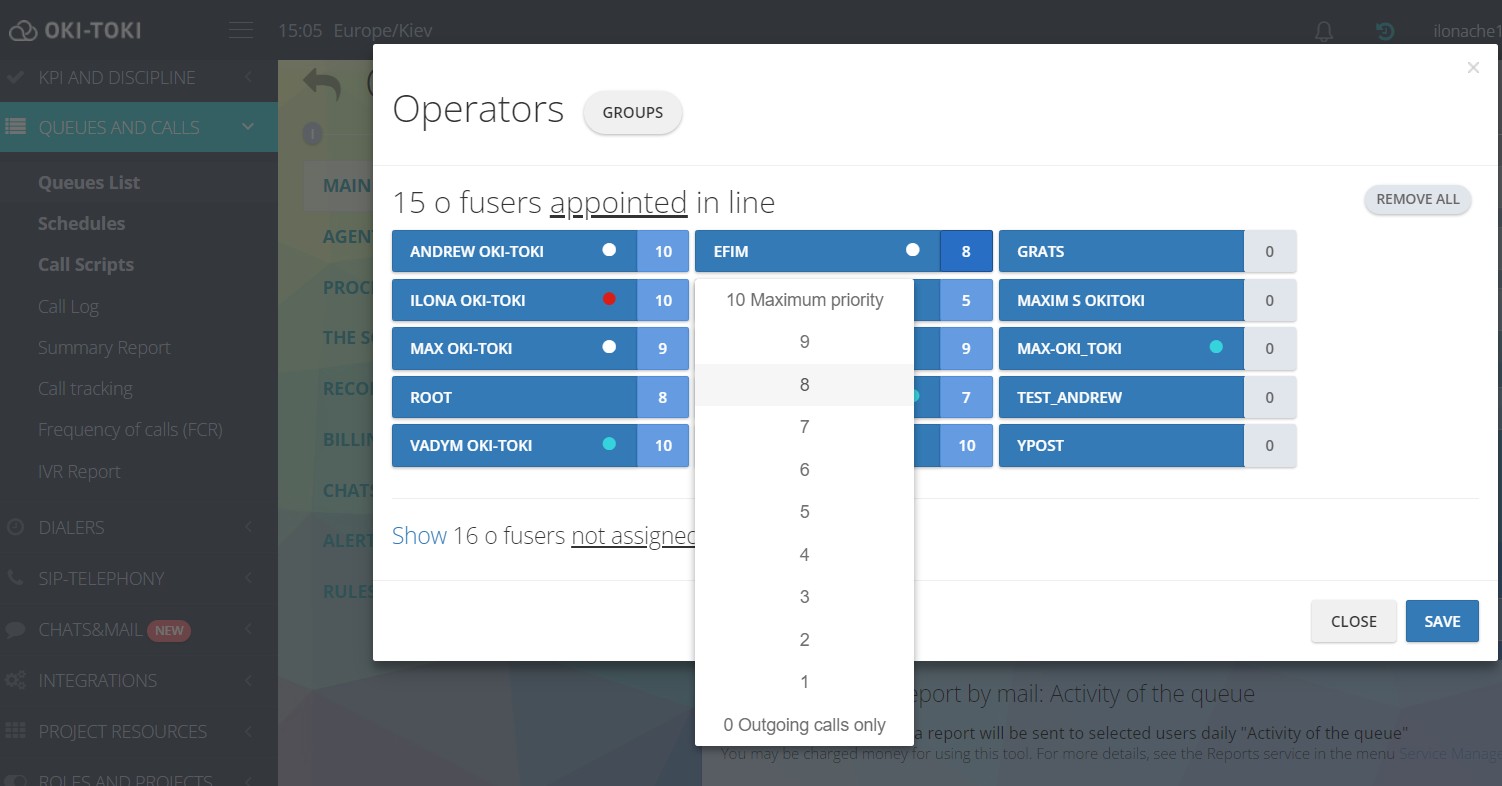Open priority dropdown for Andrew Oki-Toki

click(663, 252)
